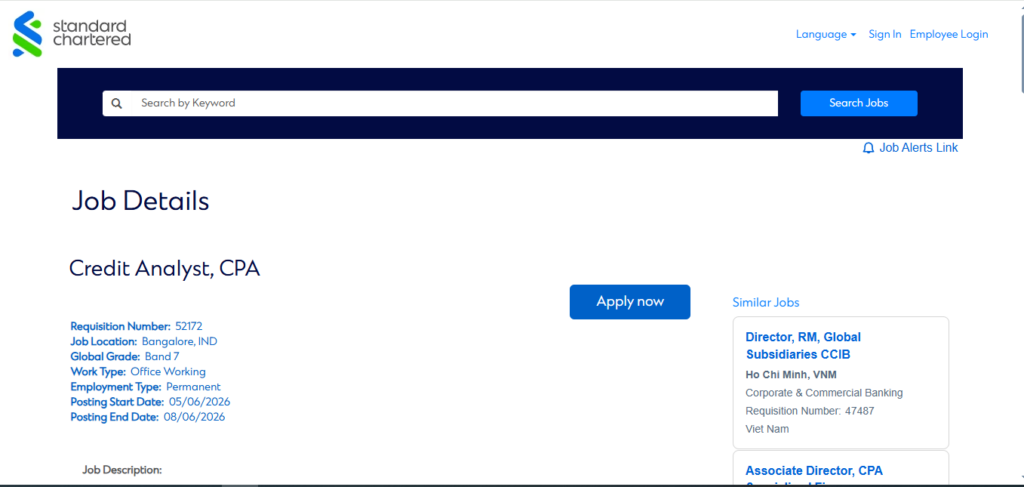Click requisition number 52172
Image resolution: width=1024 pixels, height=487 pixels.
click(x=189, y=326)
